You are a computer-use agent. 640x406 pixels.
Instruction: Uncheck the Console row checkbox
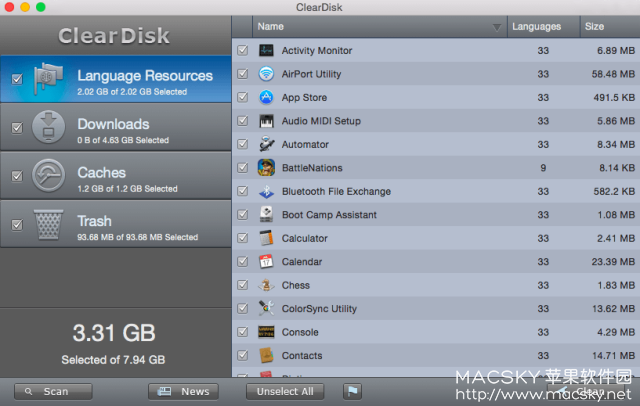(x=242, y=332)
